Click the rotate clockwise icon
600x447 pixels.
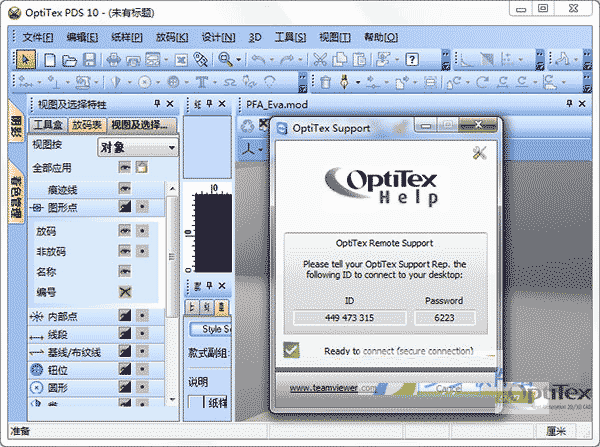483,82
